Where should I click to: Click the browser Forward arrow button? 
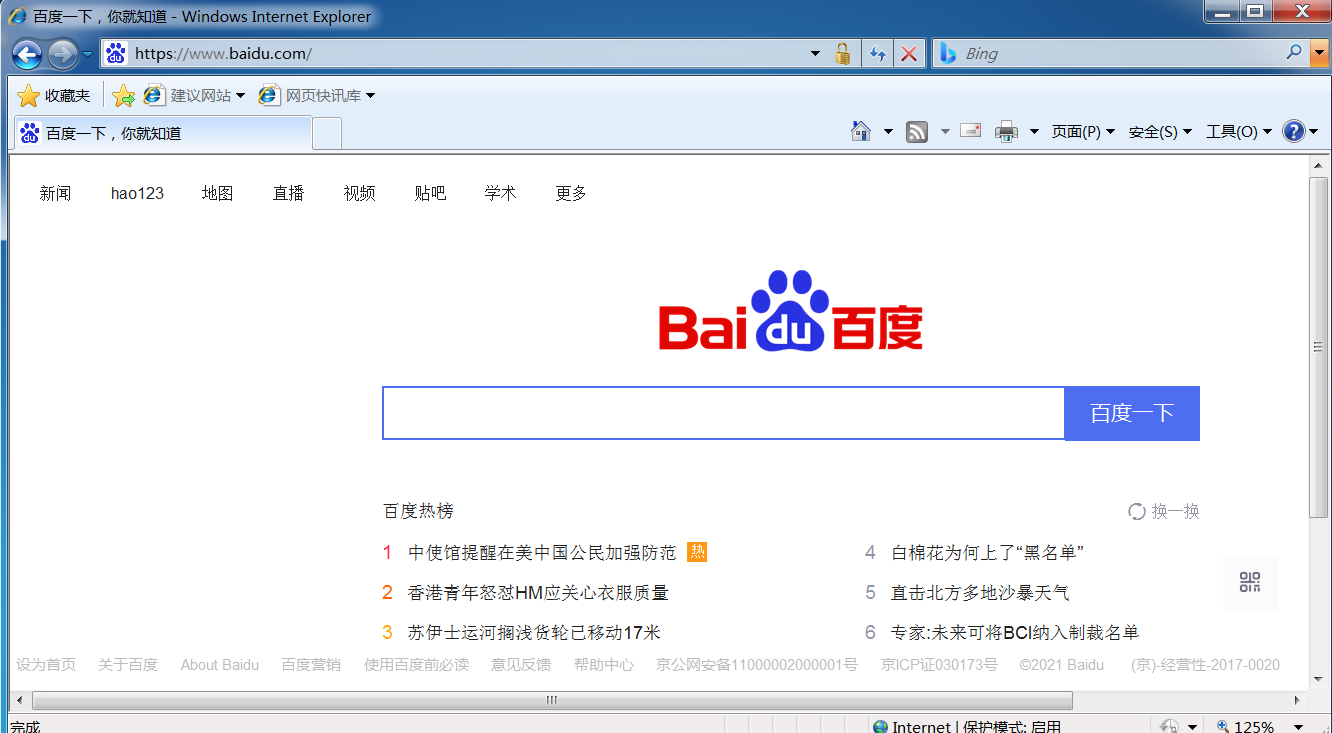(63, 54)
